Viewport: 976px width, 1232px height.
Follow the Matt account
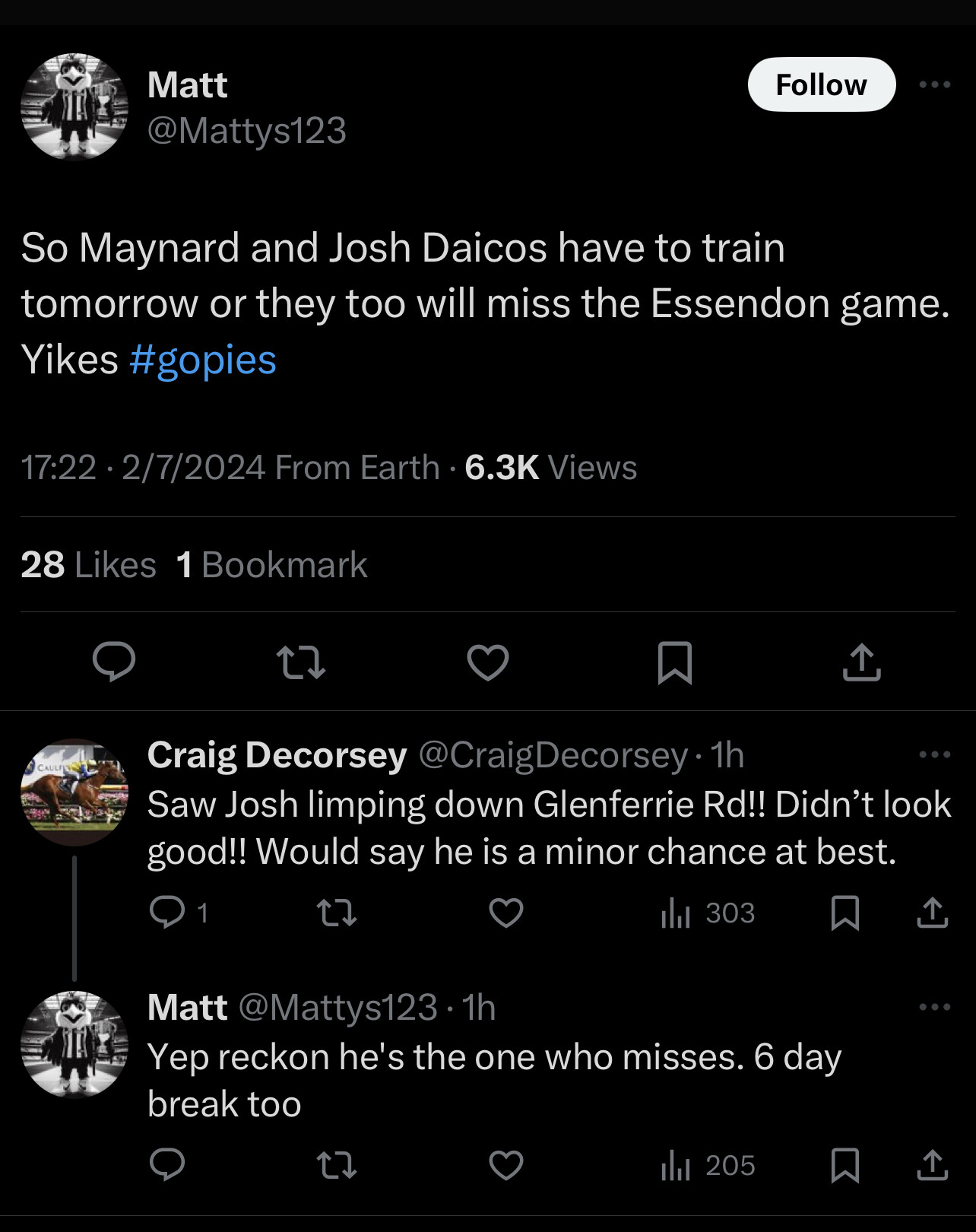[x=821, y=84]
